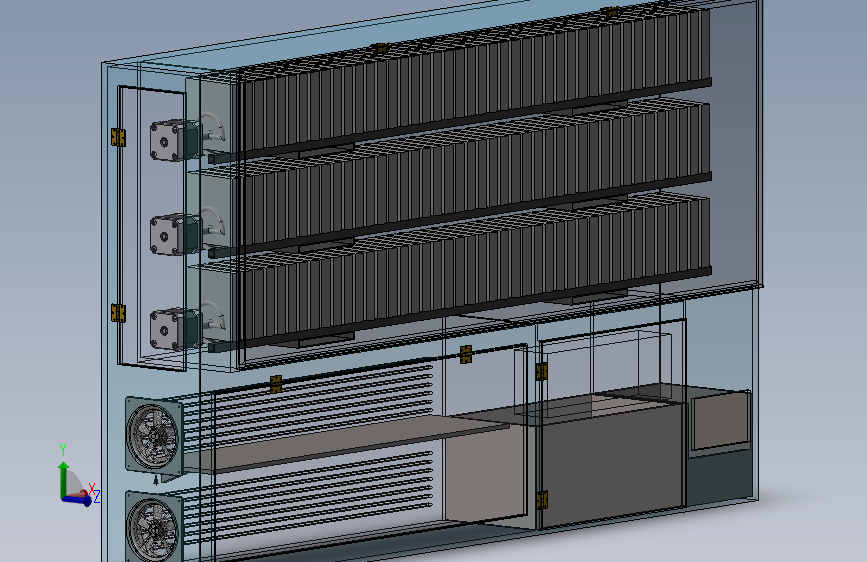The height and width of the screenshot is (562, 867).
Task: Select the middle stepper motor
Action: (x=175, y=235)
